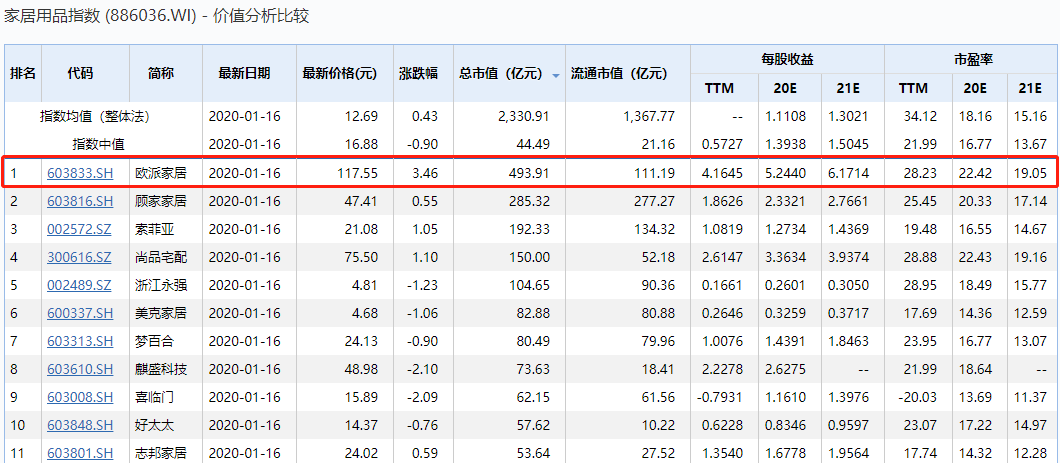Open stock code link 002489.SZ
The width and height of the screenshot is (1060, 463).
tap(80, 285)
